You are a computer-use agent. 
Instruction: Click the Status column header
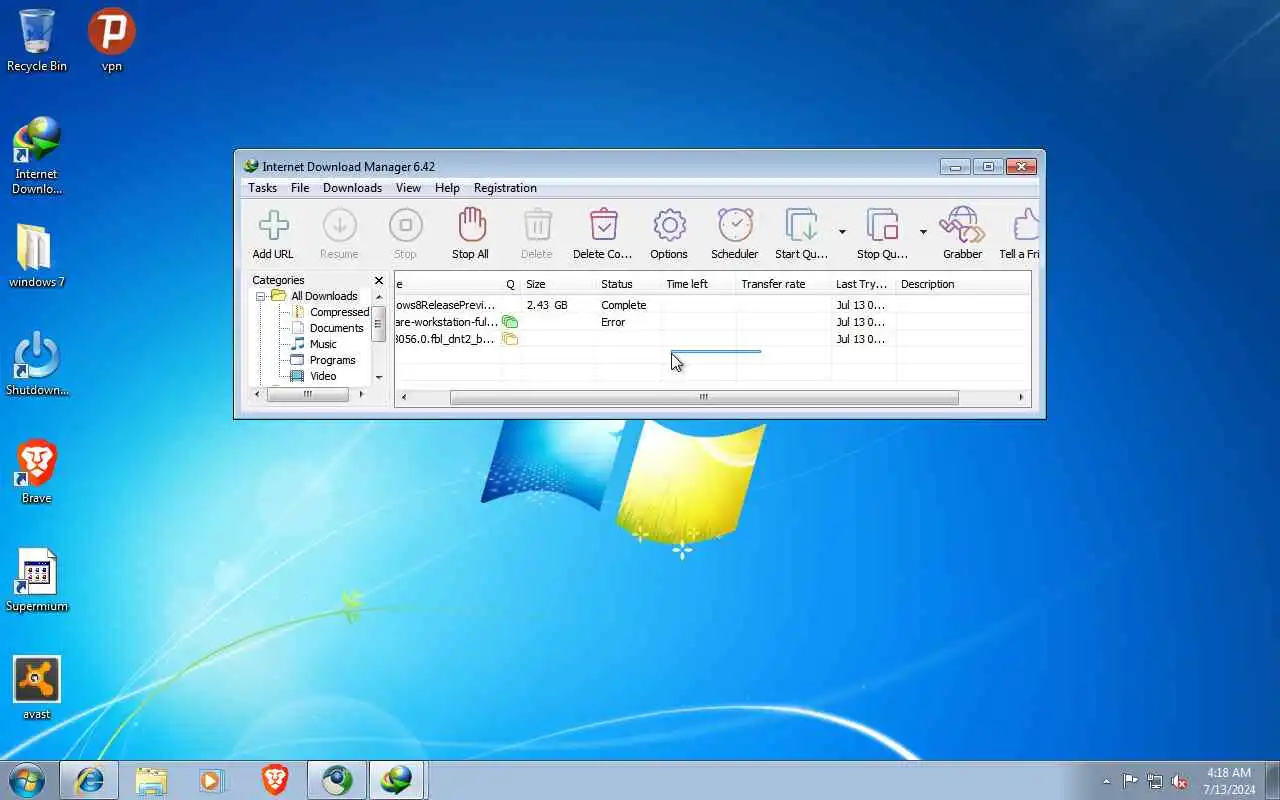coord(628,284)
